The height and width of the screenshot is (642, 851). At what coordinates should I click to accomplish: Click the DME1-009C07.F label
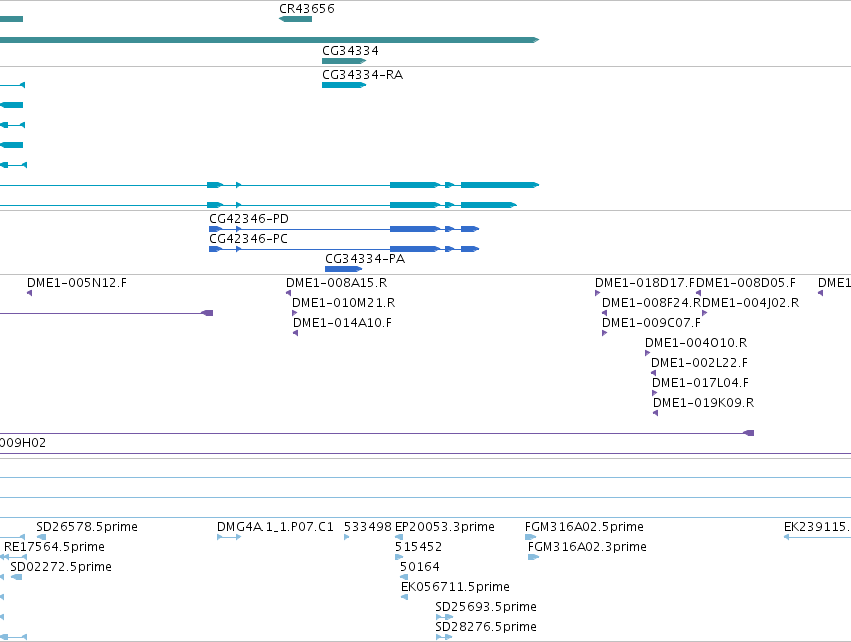point(651,323)
